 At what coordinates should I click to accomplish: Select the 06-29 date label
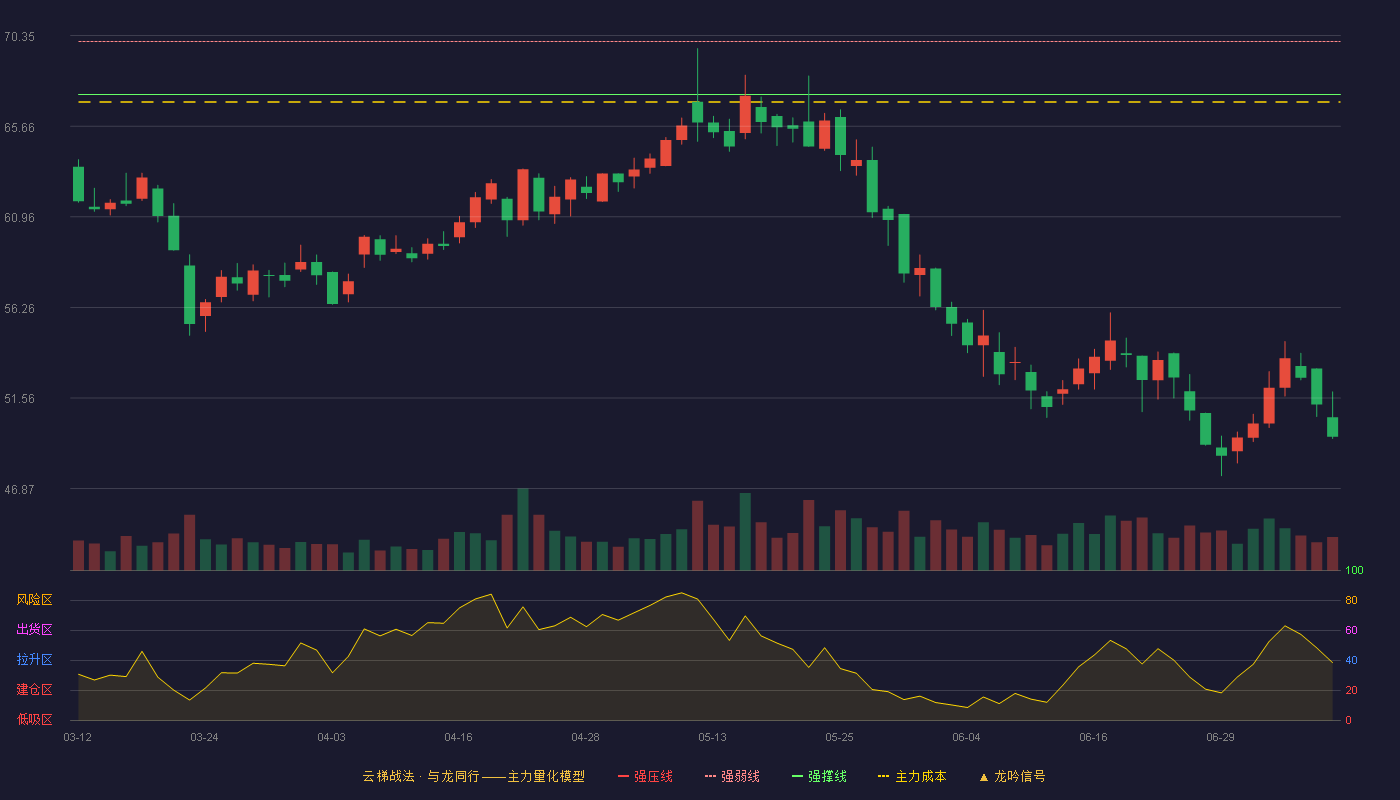[x=1220, y=737]
